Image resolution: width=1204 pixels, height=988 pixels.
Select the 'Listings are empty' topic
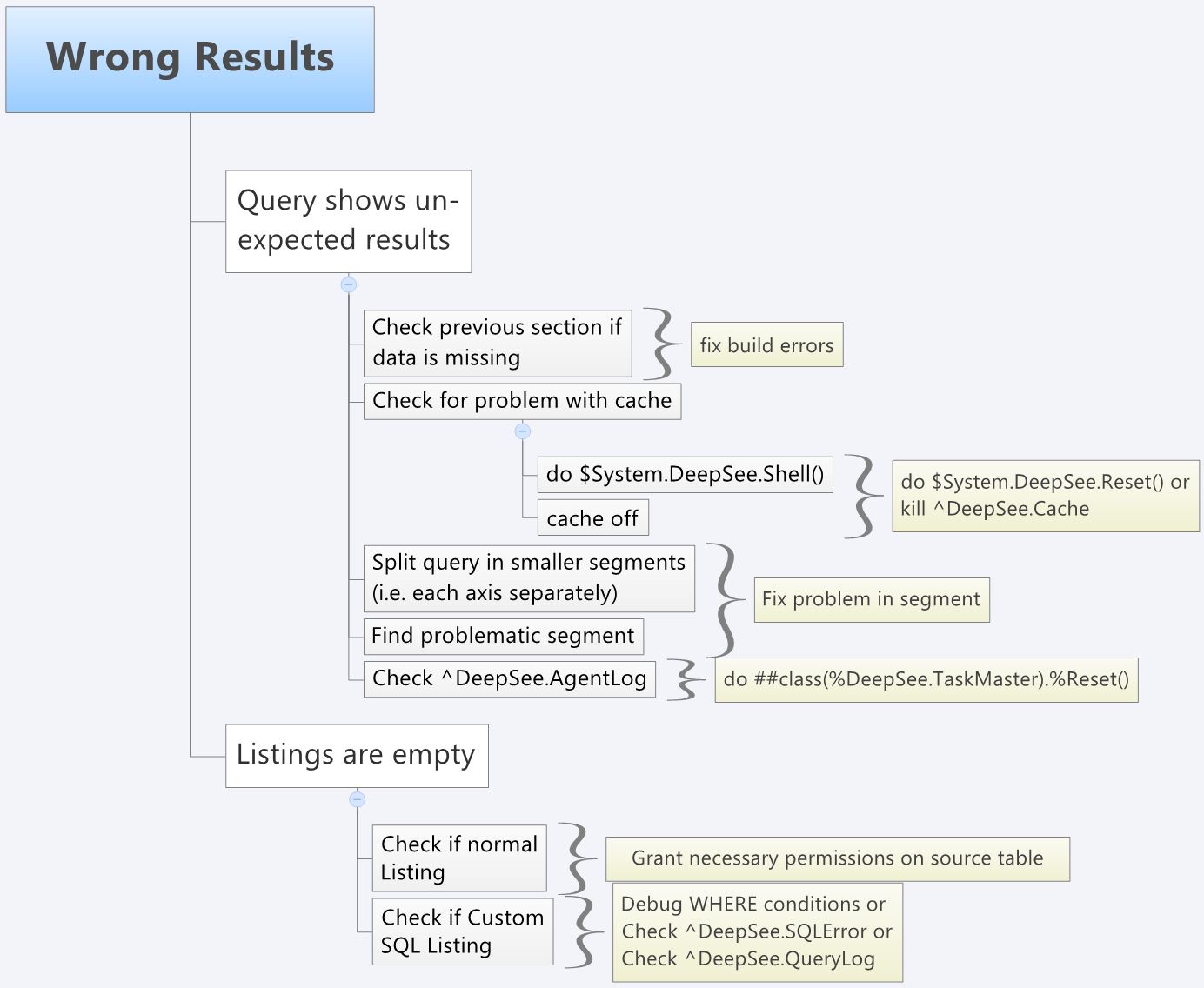pyautogui.click(x=357, y=755)
